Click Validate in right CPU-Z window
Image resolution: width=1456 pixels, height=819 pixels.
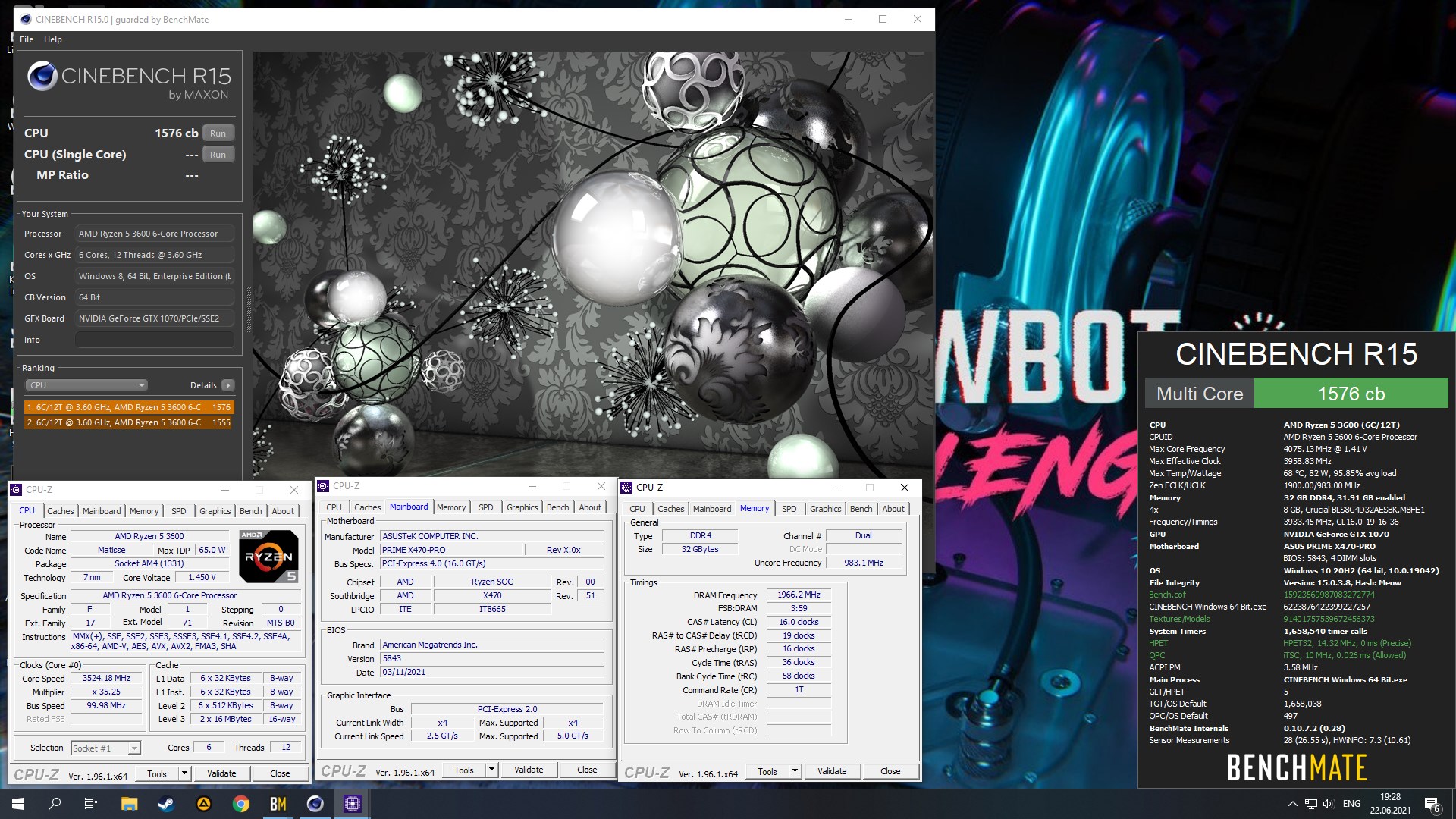point(832,772)
